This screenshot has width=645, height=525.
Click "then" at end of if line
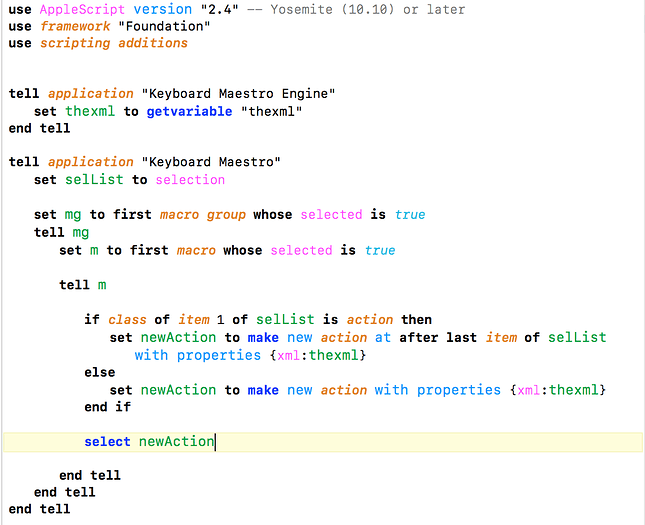pyautogui.click(x=416, y=320)
